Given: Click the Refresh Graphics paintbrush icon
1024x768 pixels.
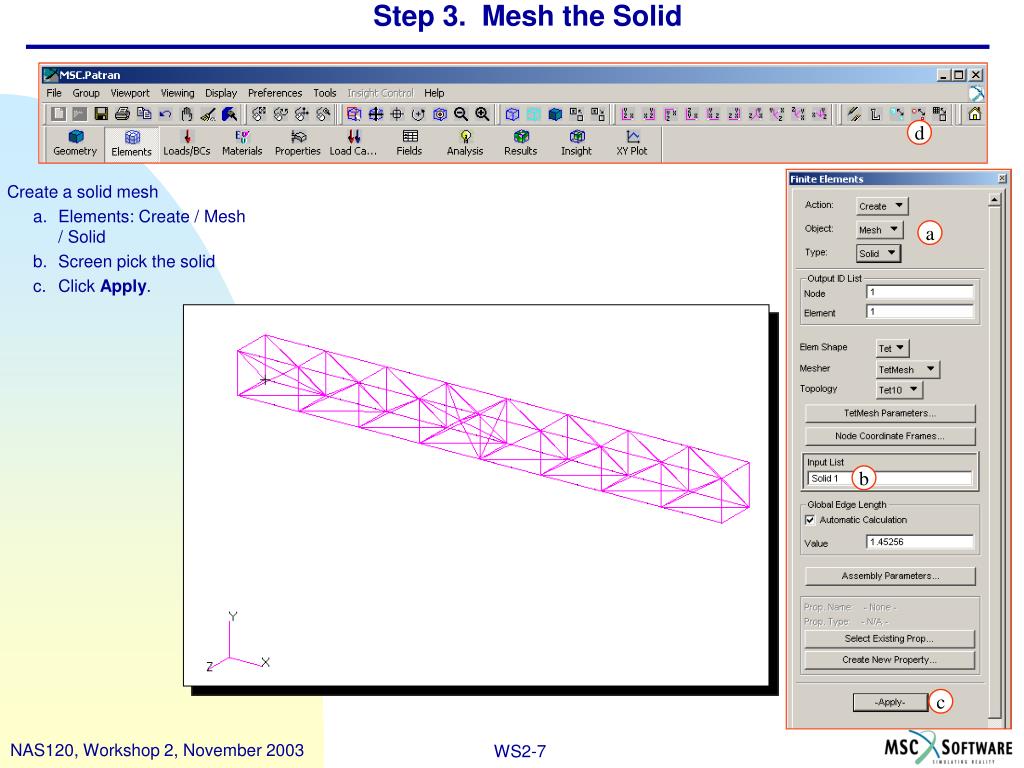Looking at the screenshot, I should coord(229,114).
